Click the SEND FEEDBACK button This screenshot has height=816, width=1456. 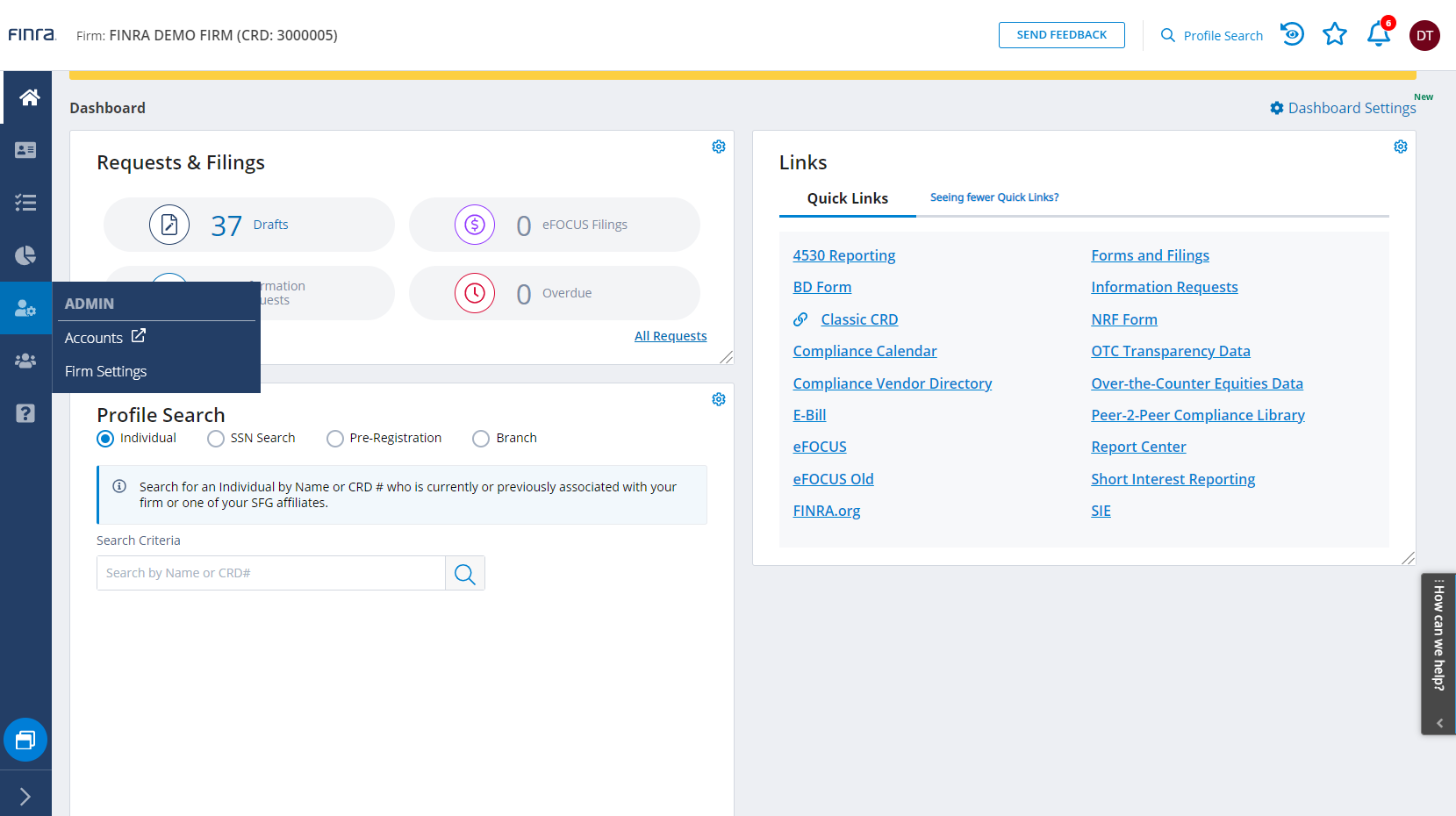tap(1061, 35)
